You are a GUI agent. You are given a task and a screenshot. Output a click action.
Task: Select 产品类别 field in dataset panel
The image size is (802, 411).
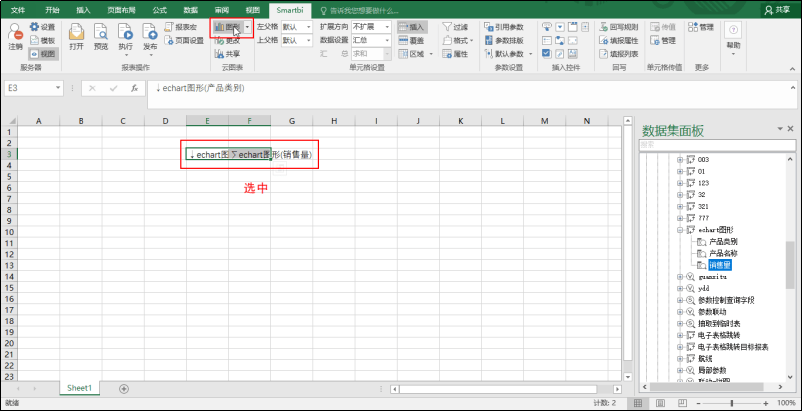point(723,242)
